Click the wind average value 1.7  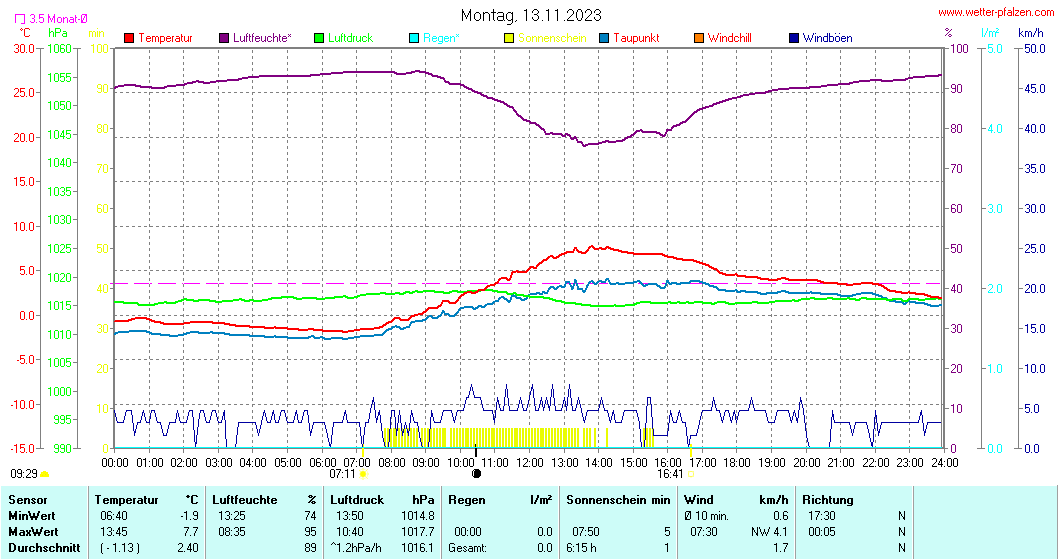coord(781,548)
